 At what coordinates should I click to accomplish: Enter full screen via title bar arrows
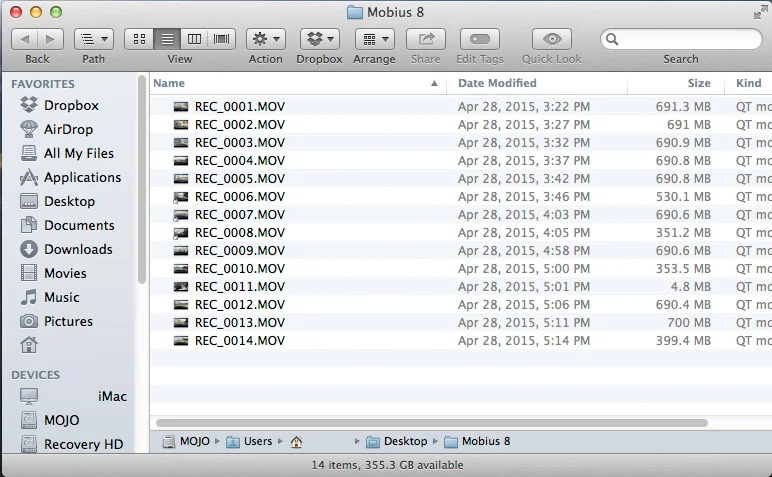click(760, 12)
